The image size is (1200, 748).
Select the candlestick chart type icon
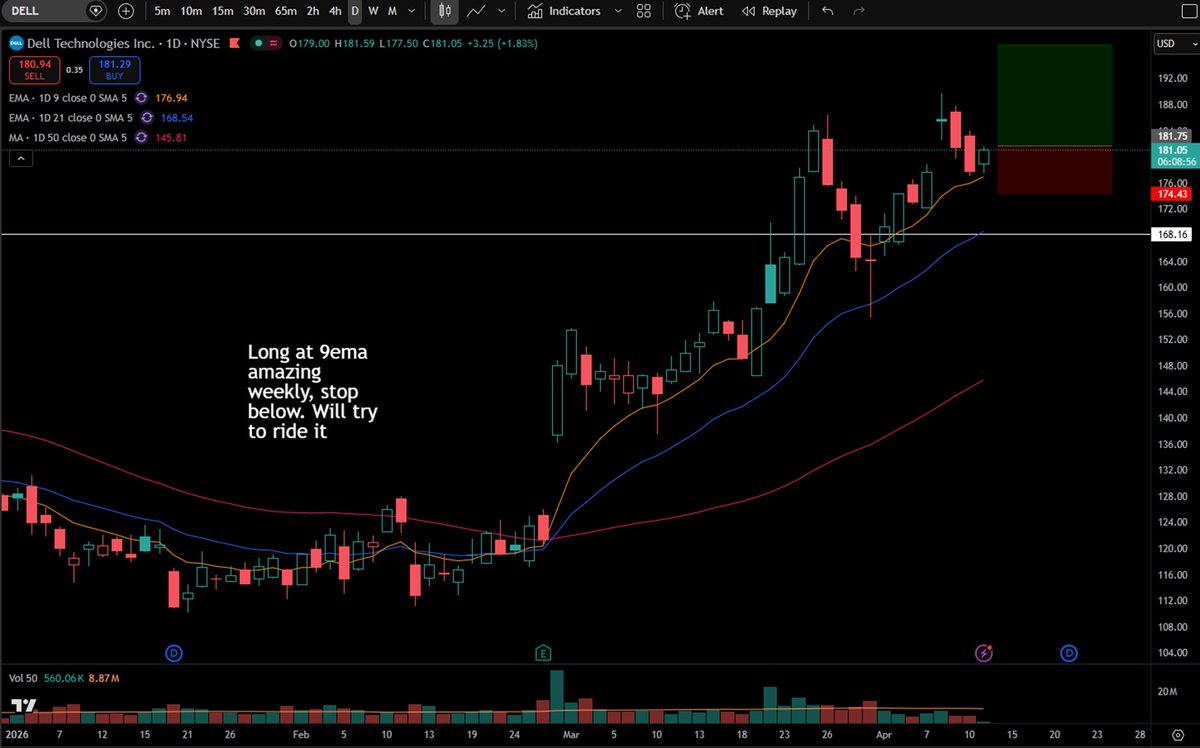click(446, 11)
